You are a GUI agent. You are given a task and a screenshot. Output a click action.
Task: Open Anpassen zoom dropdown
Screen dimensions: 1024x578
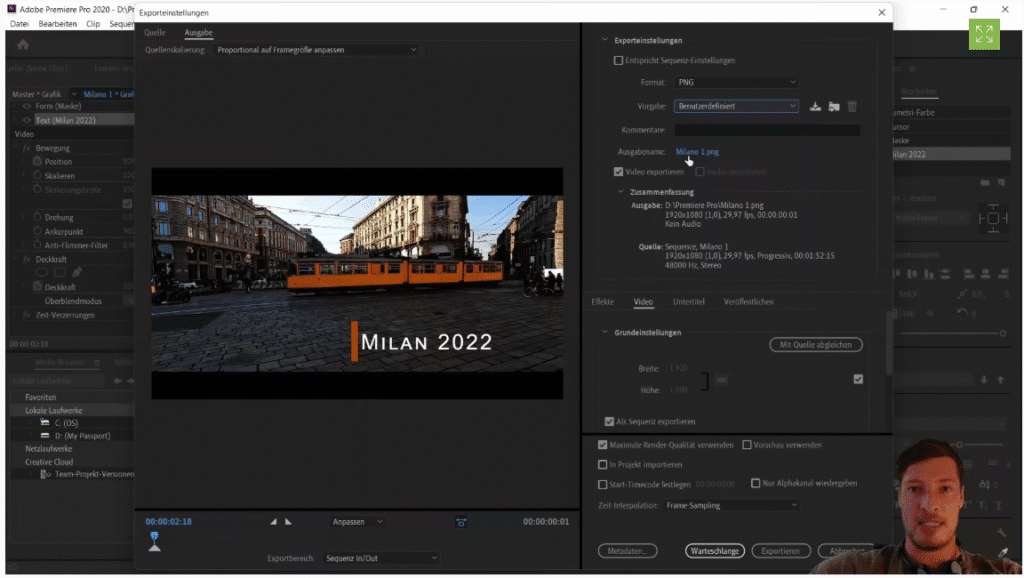(357, 522)
